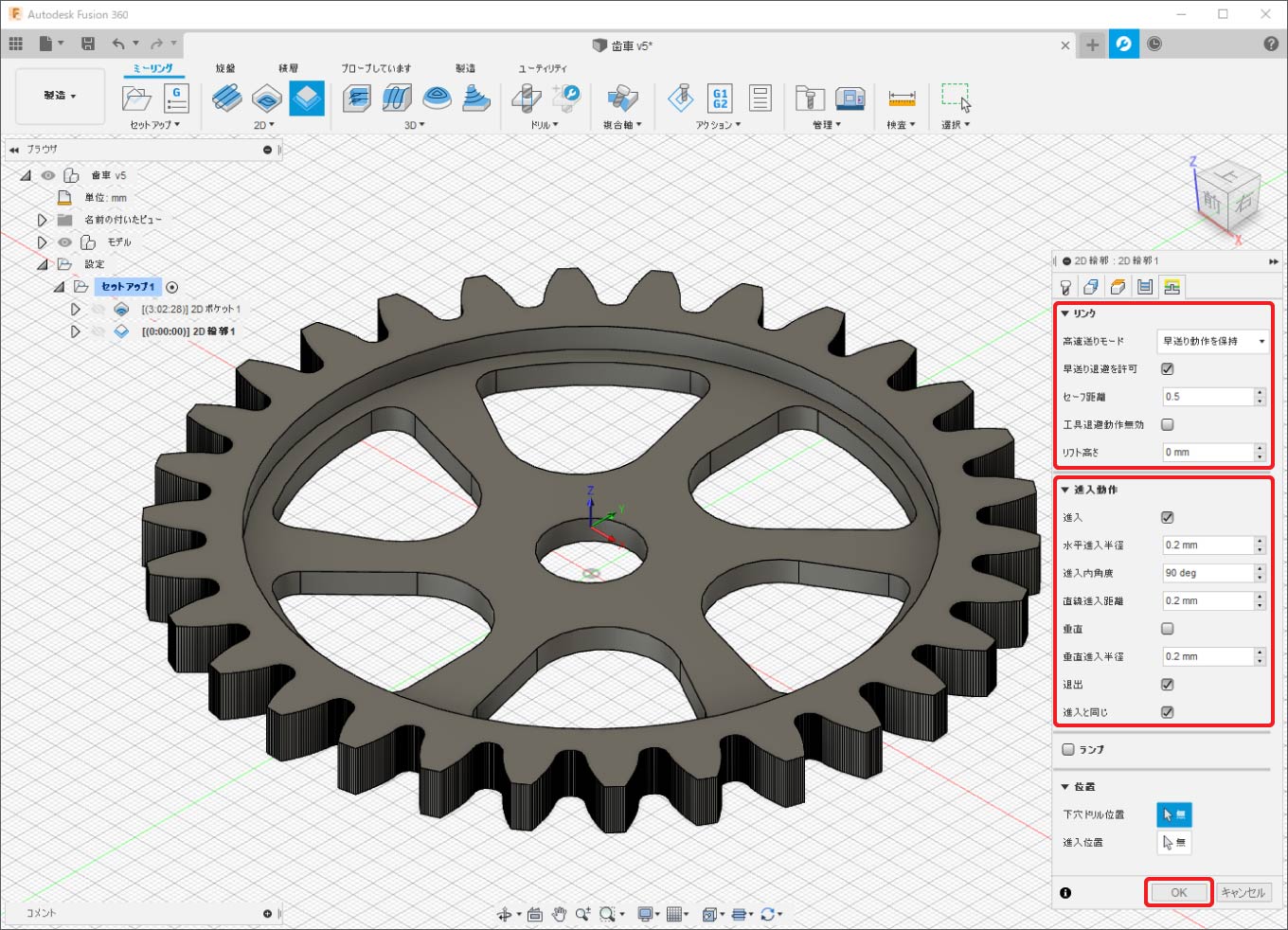The height and width of the screenshot is (930, 1288).
Task: Expand the 名前の付いたビュー tree node
Action: click(42, 220)
